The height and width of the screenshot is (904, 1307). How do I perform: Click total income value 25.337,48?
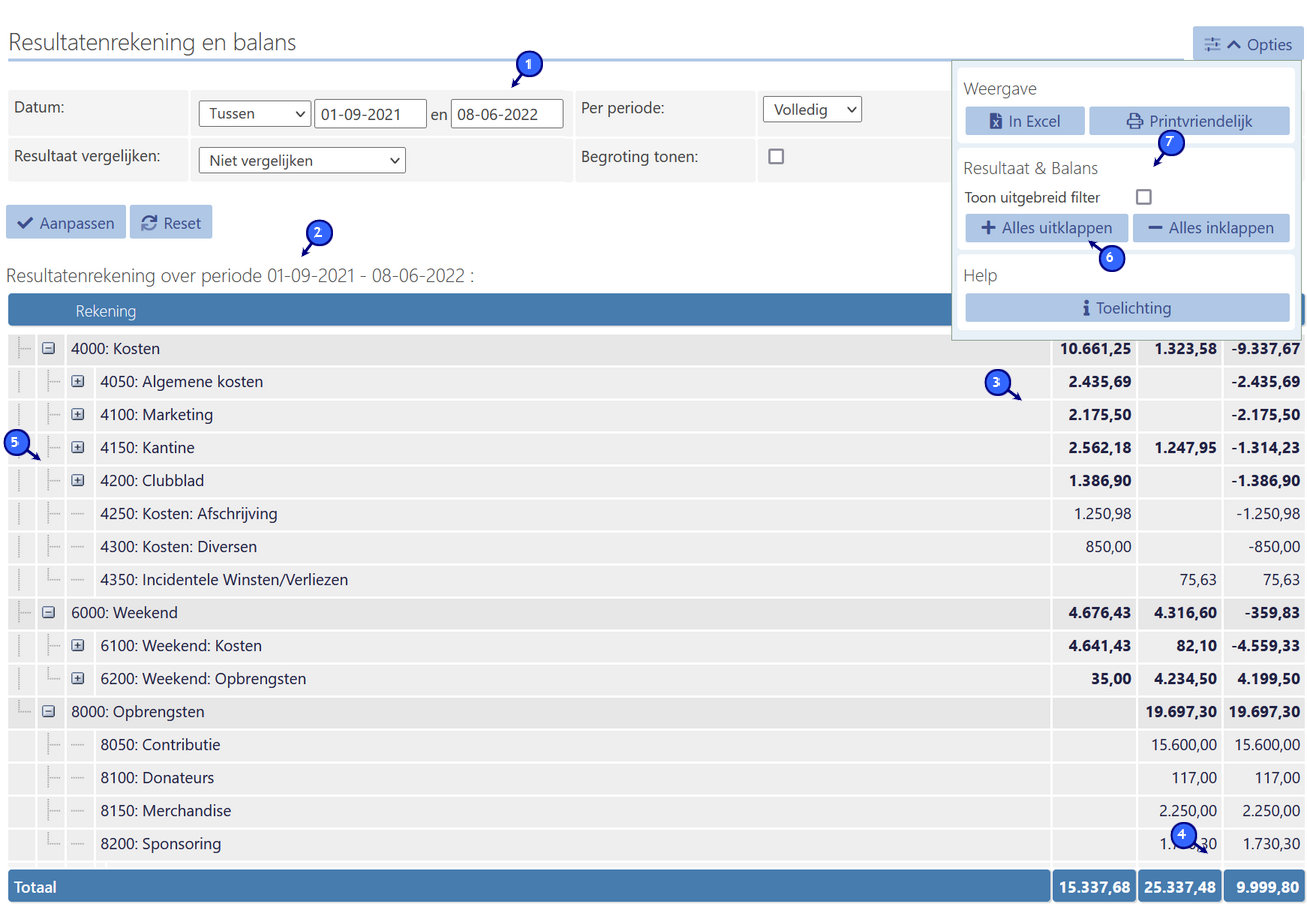(1179, 887)
